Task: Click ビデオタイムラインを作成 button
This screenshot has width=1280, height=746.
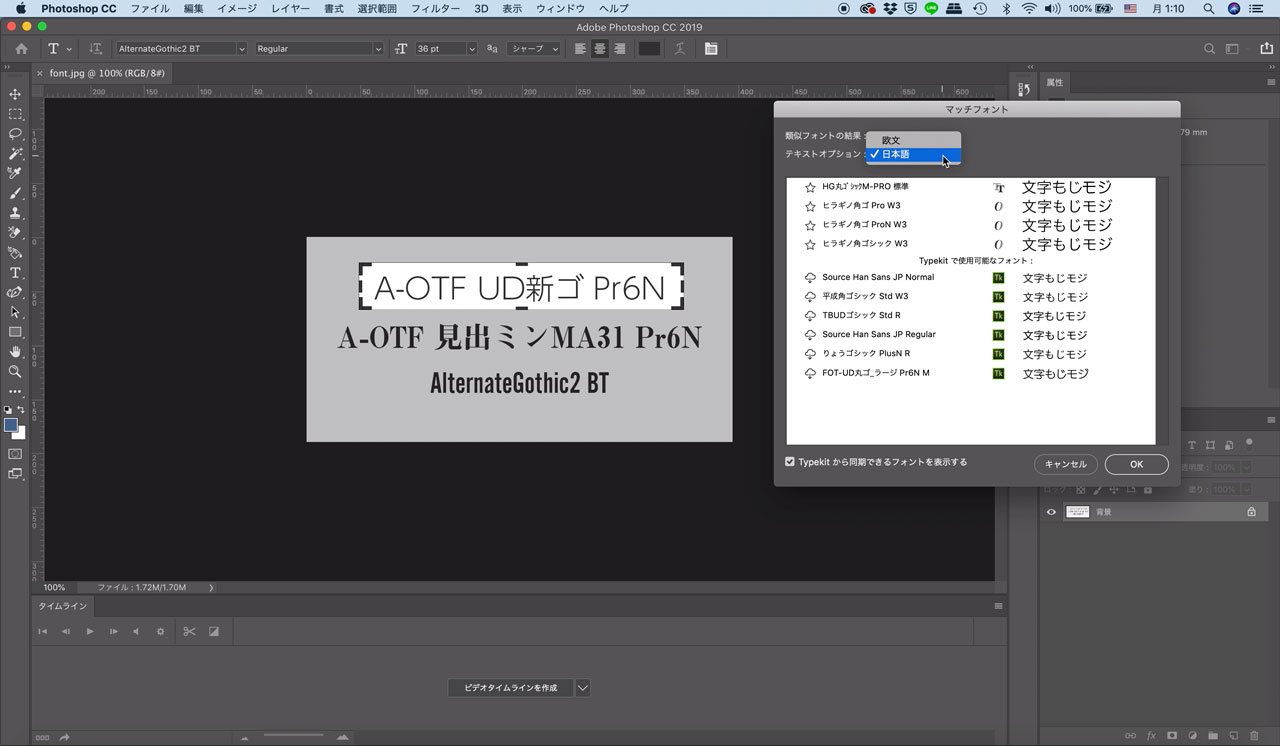Action: [x=510, y=688]
